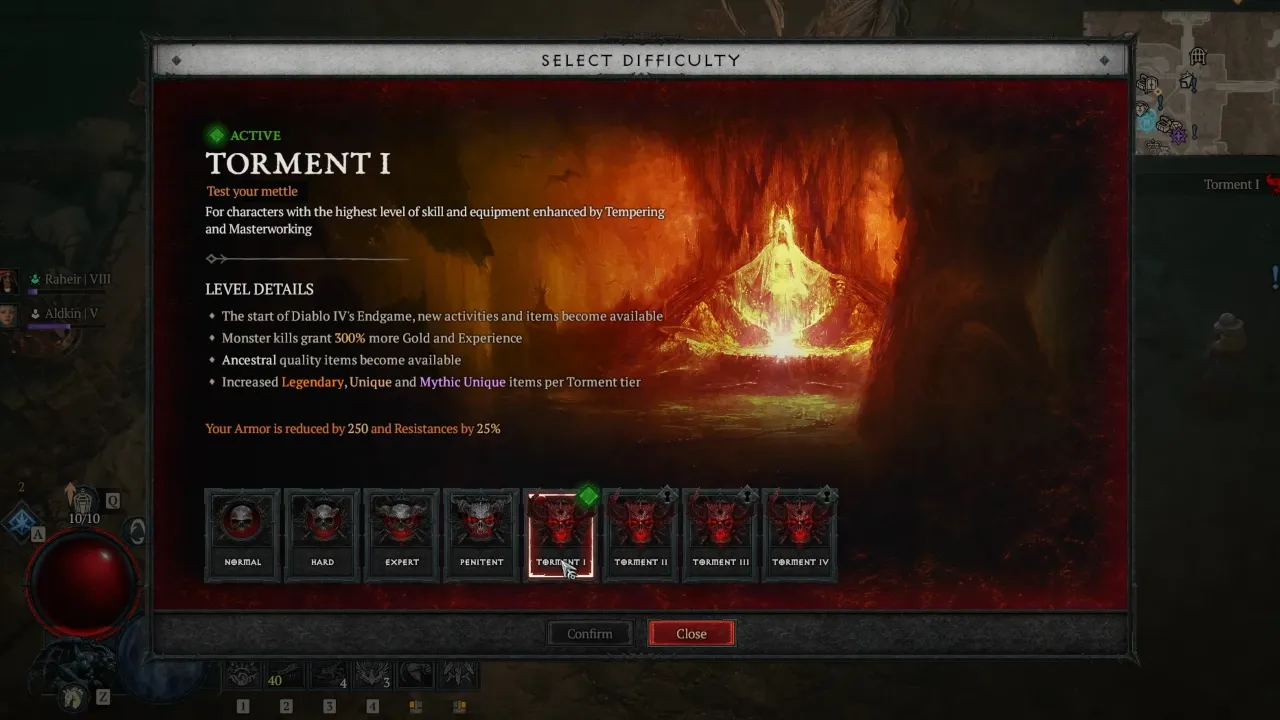Activate the fifth skill slot on action bar
The width and height of the screenshot is (1280, 720).
[416, 675]
